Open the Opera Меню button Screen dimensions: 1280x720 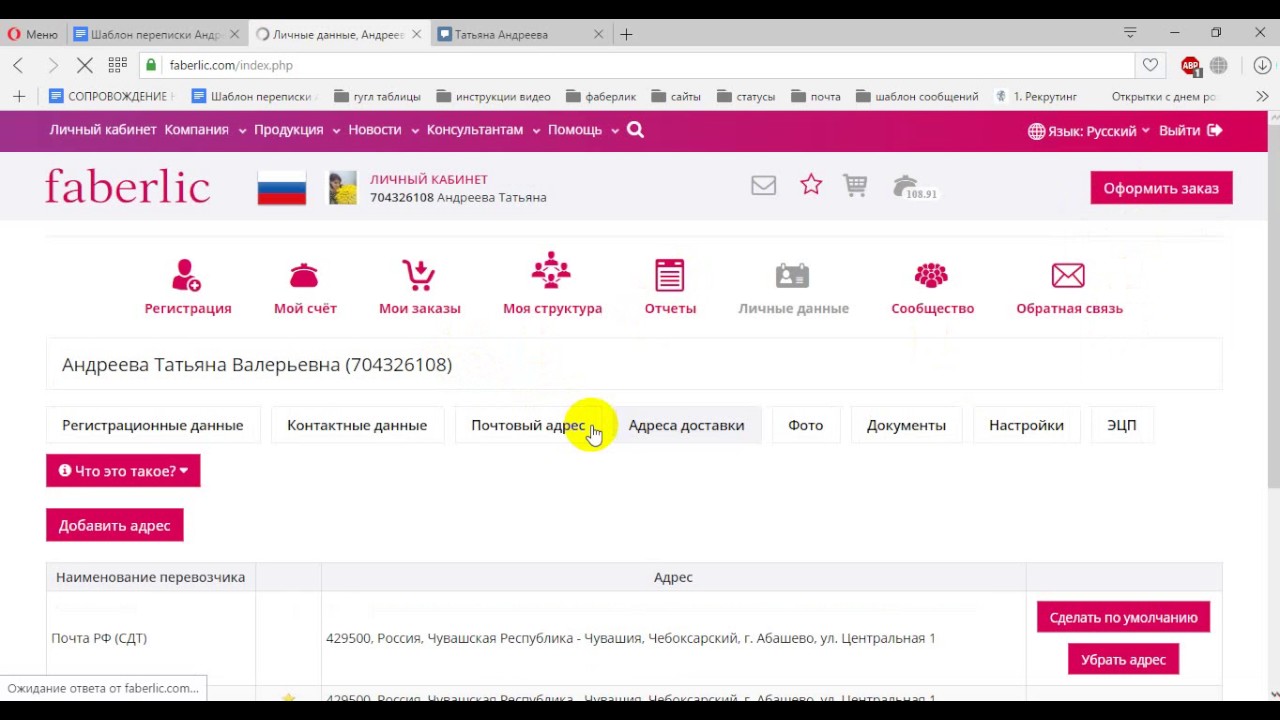[x=33, y=34]
